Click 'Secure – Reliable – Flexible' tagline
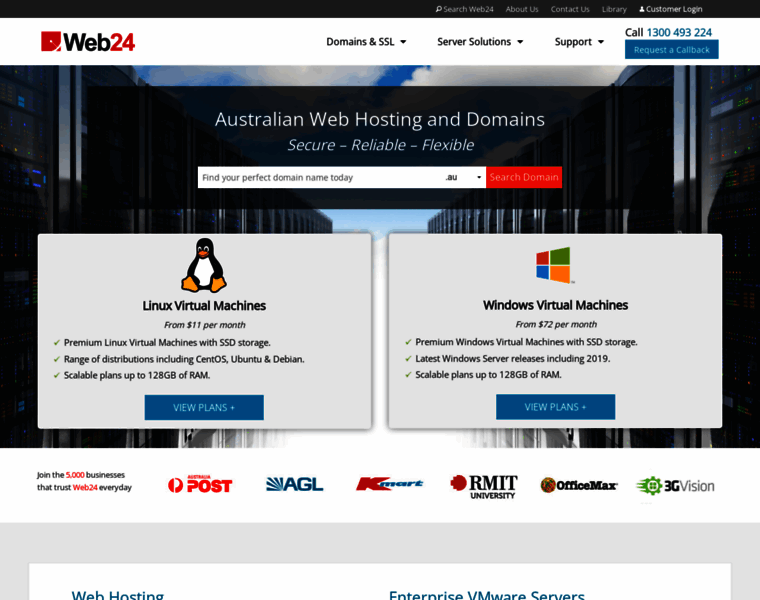 click(380, 145)
